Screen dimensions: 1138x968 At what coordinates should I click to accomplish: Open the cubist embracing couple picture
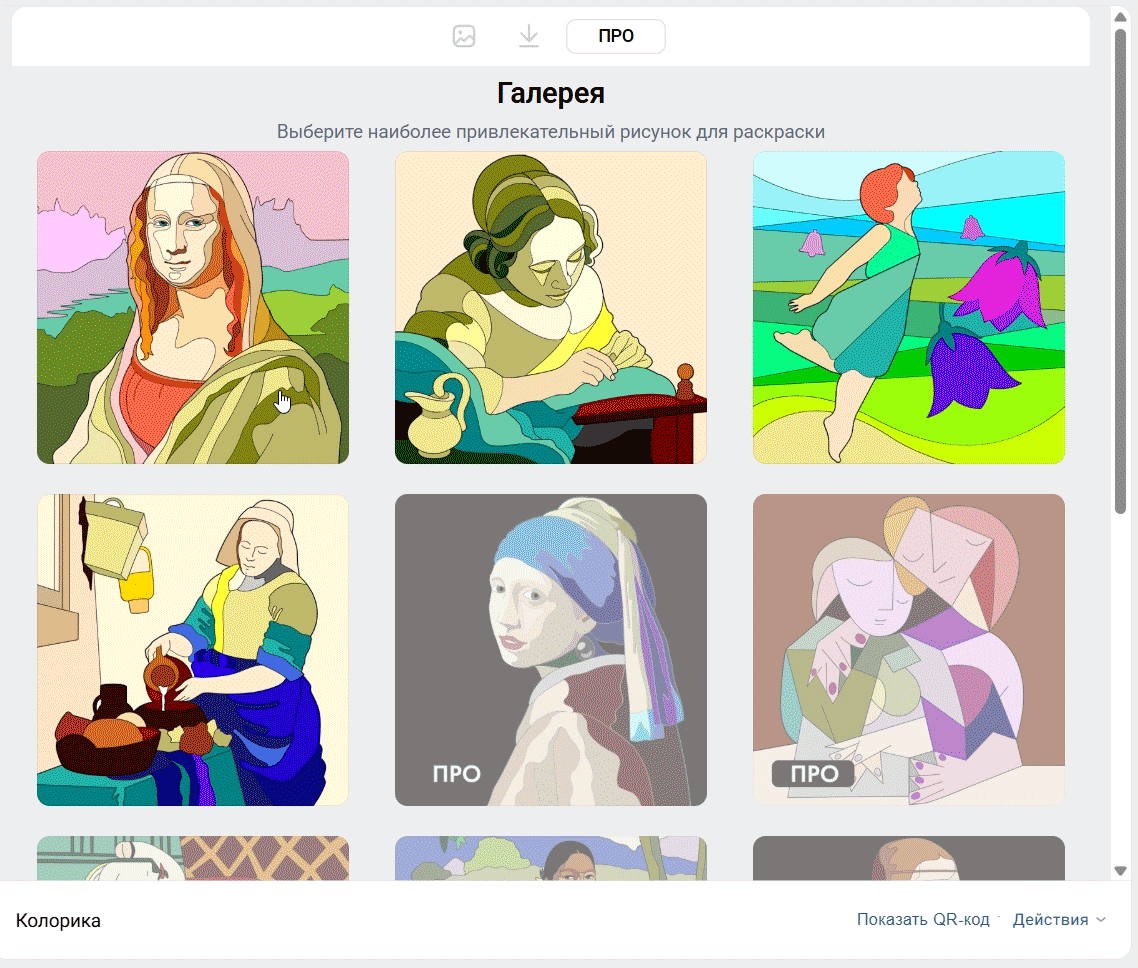coord(909,650)
